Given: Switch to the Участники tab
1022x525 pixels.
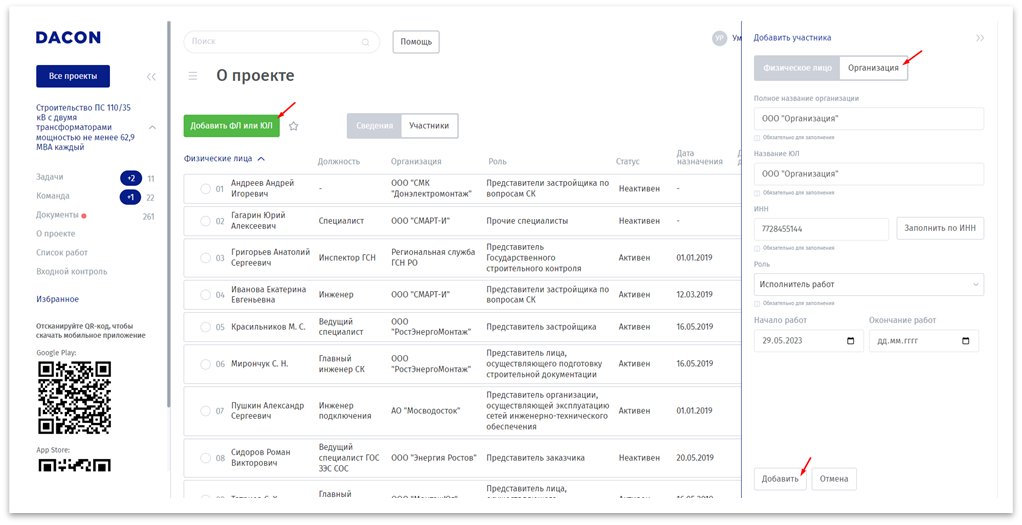Looking at the screenshot, I should pos(429,126).
